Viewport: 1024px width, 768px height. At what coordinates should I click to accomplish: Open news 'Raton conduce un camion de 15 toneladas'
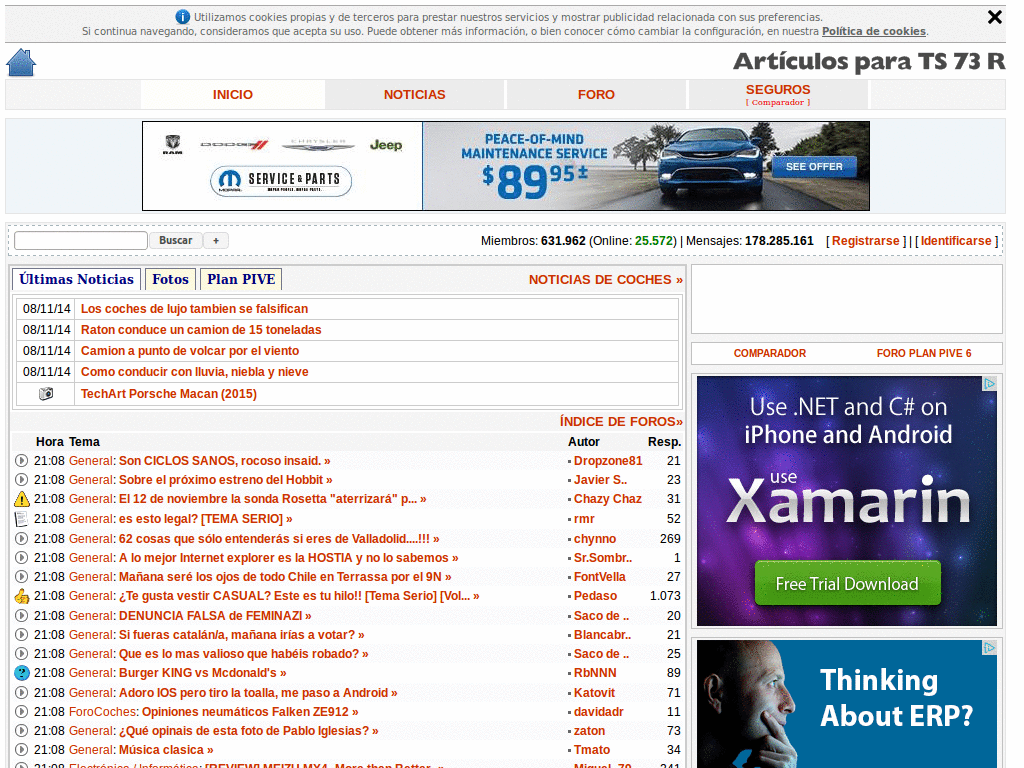pos(200,330)
